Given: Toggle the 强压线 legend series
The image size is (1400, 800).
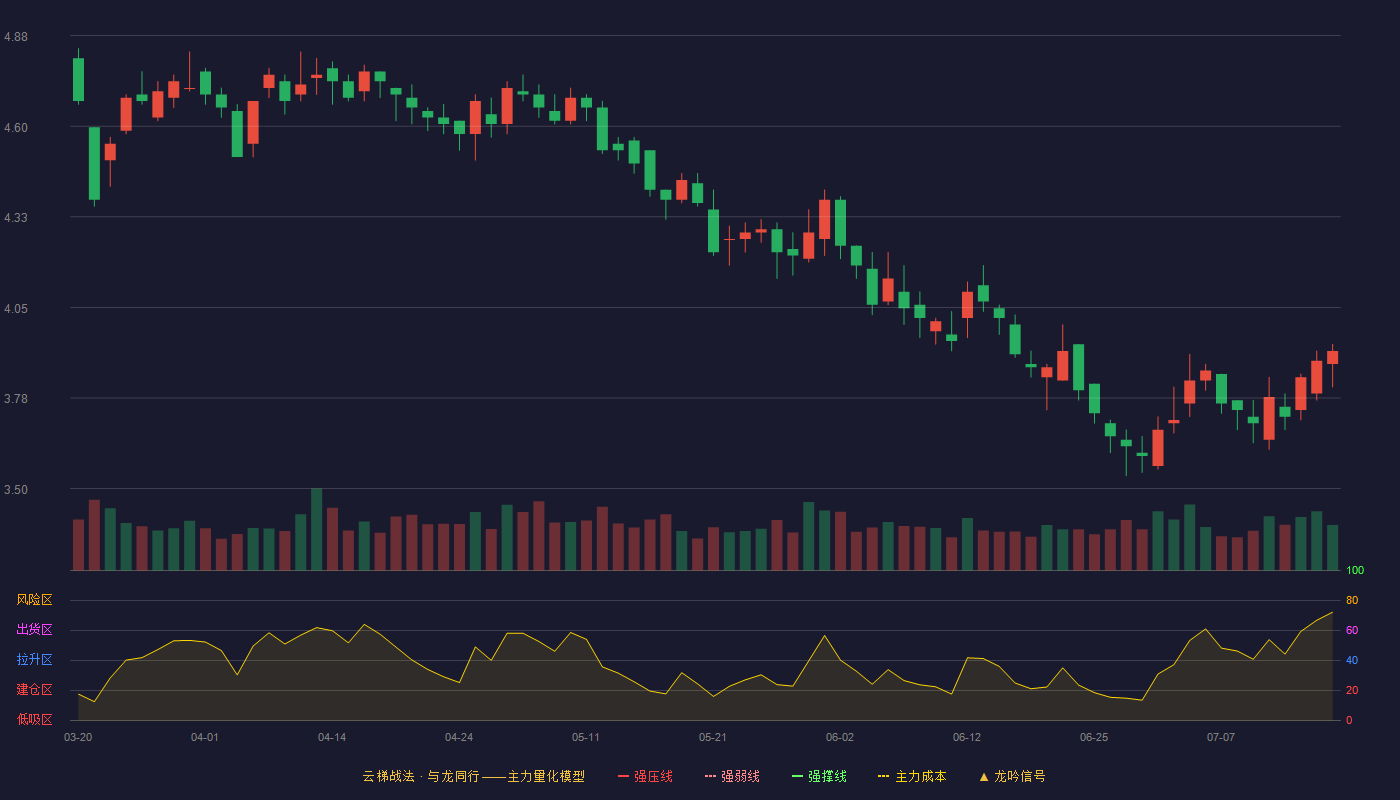Looking at the screenshot, I should [645, 776].
